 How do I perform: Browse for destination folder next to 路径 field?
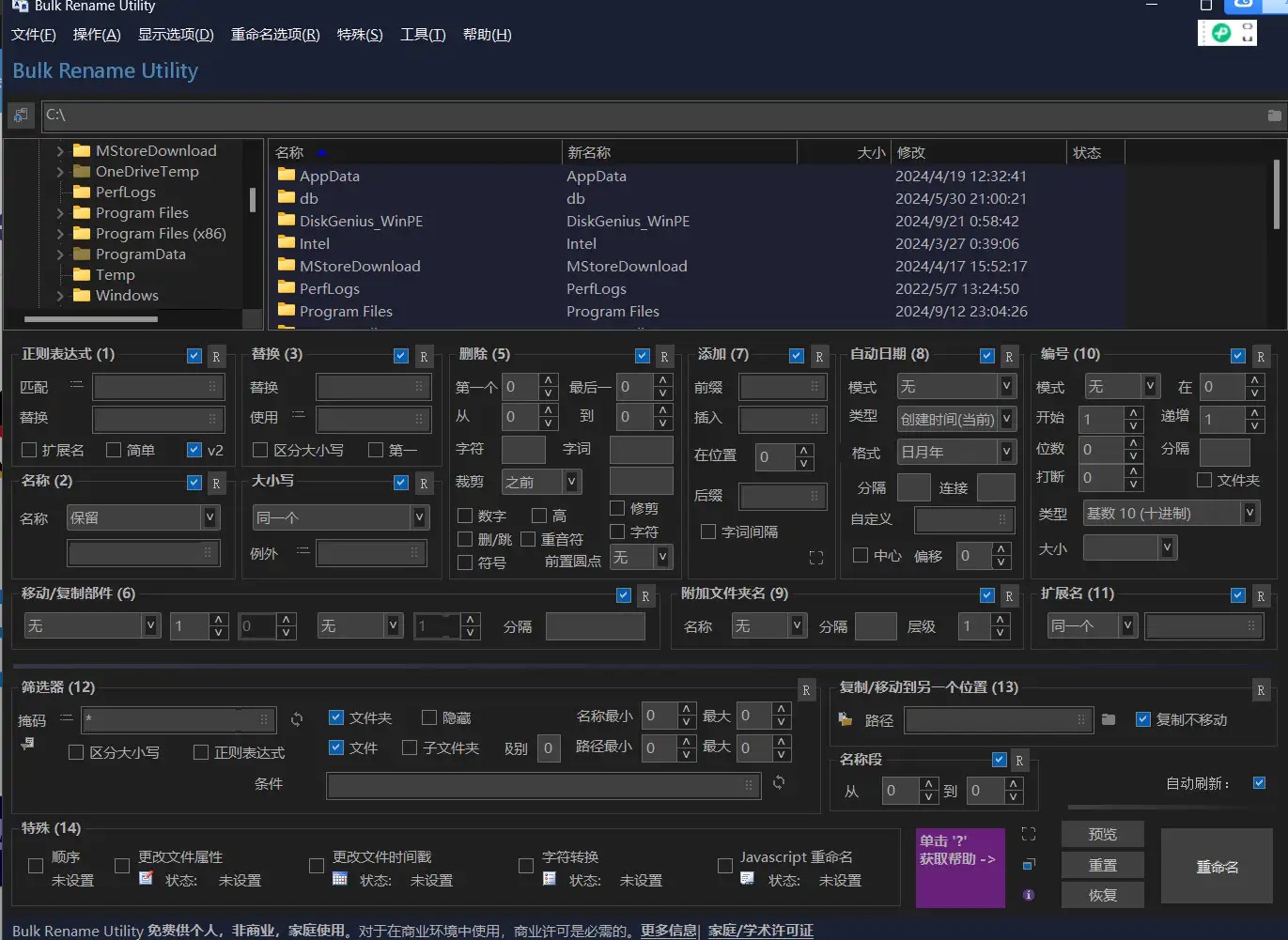[x=1109, y=719]
